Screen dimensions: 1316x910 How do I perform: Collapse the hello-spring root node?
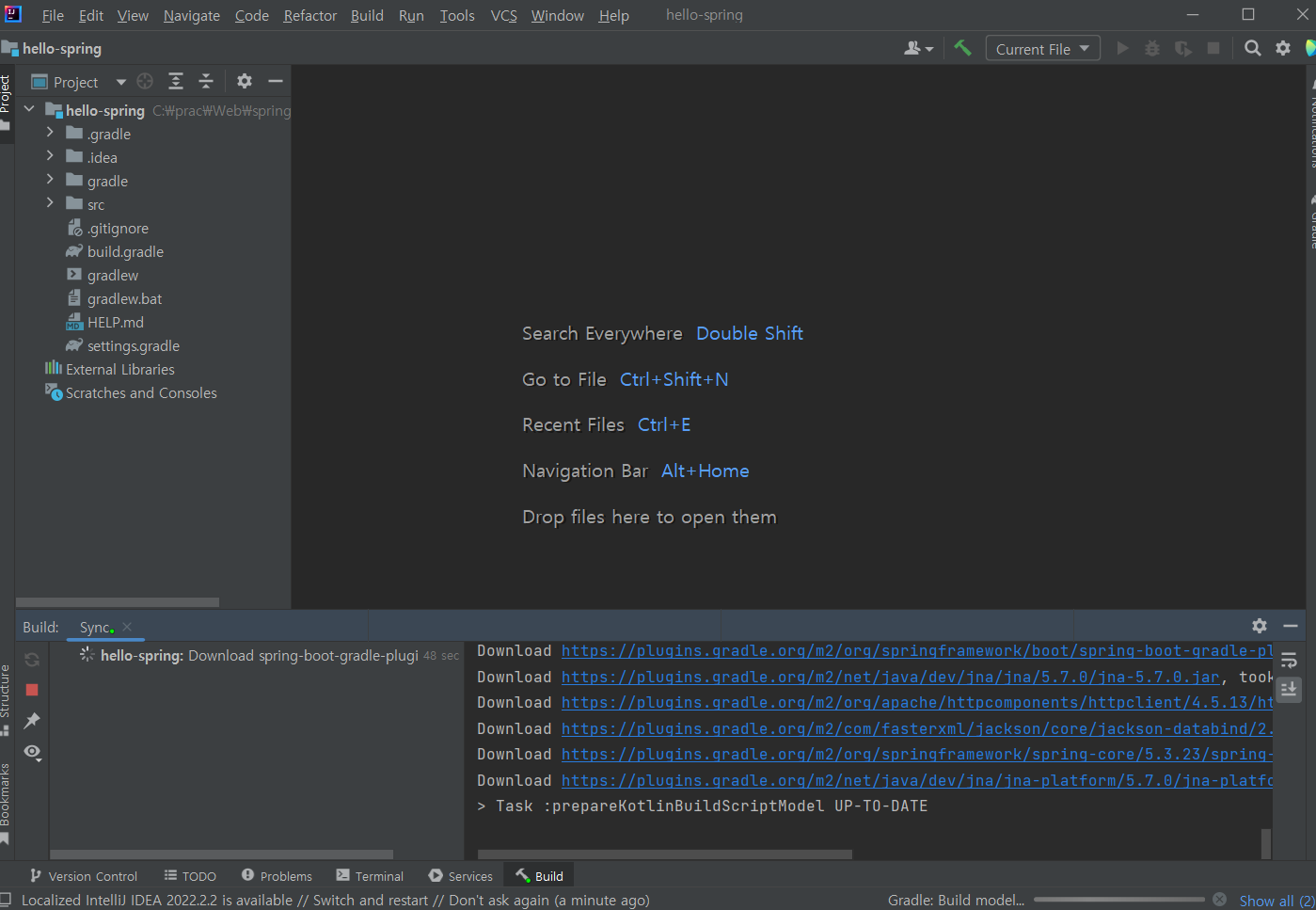pyautogui.click(x=29, y=109)
